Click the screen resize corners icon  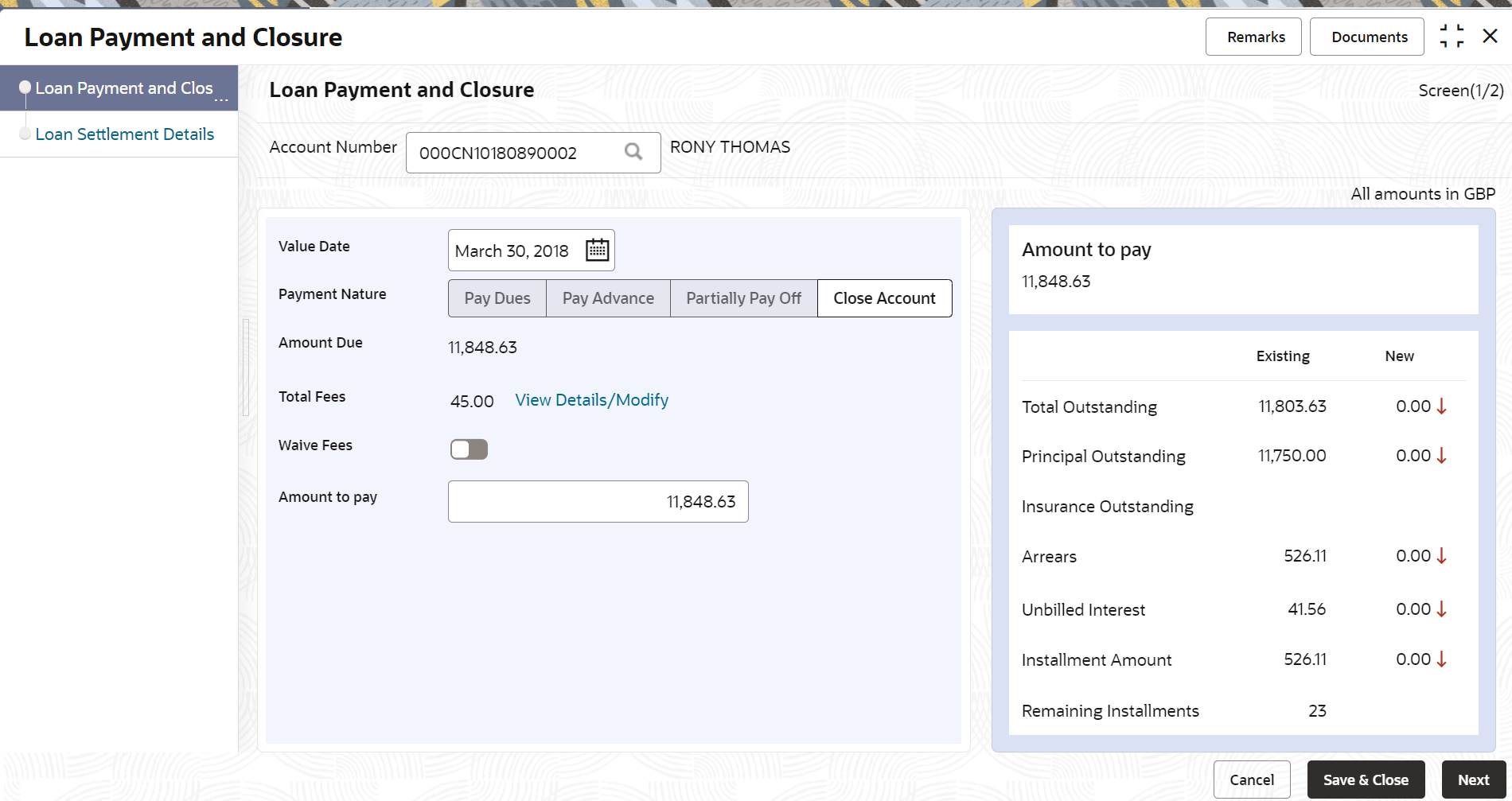tap(1452, 36)
